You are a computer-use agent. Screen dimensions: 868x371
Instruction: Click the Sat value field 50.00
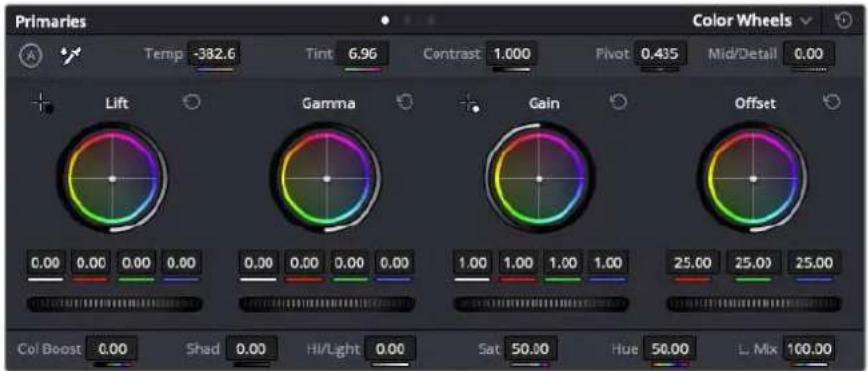[530, 349]
